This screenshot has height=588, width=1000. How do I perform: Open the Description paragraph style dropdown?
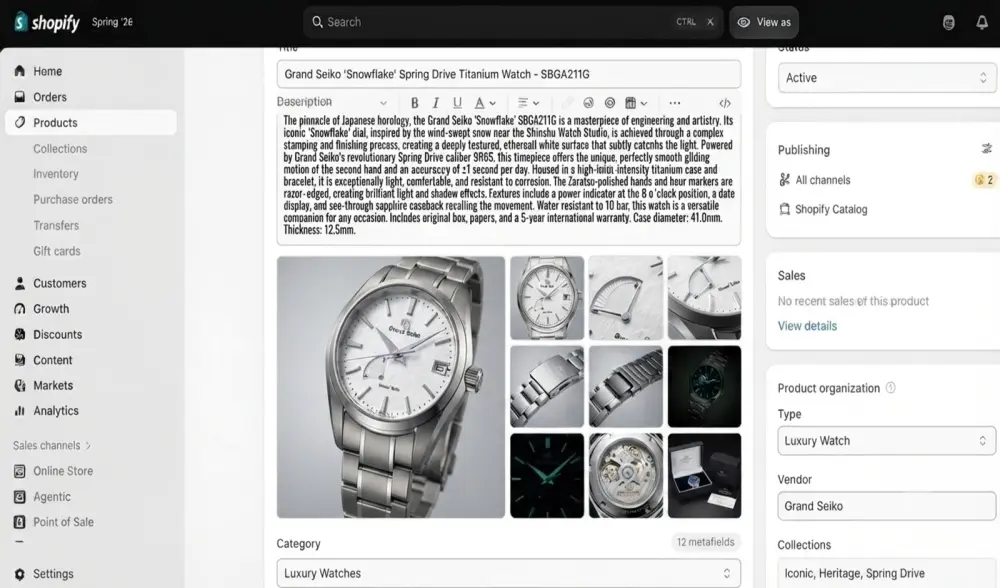tap(332, 102)
